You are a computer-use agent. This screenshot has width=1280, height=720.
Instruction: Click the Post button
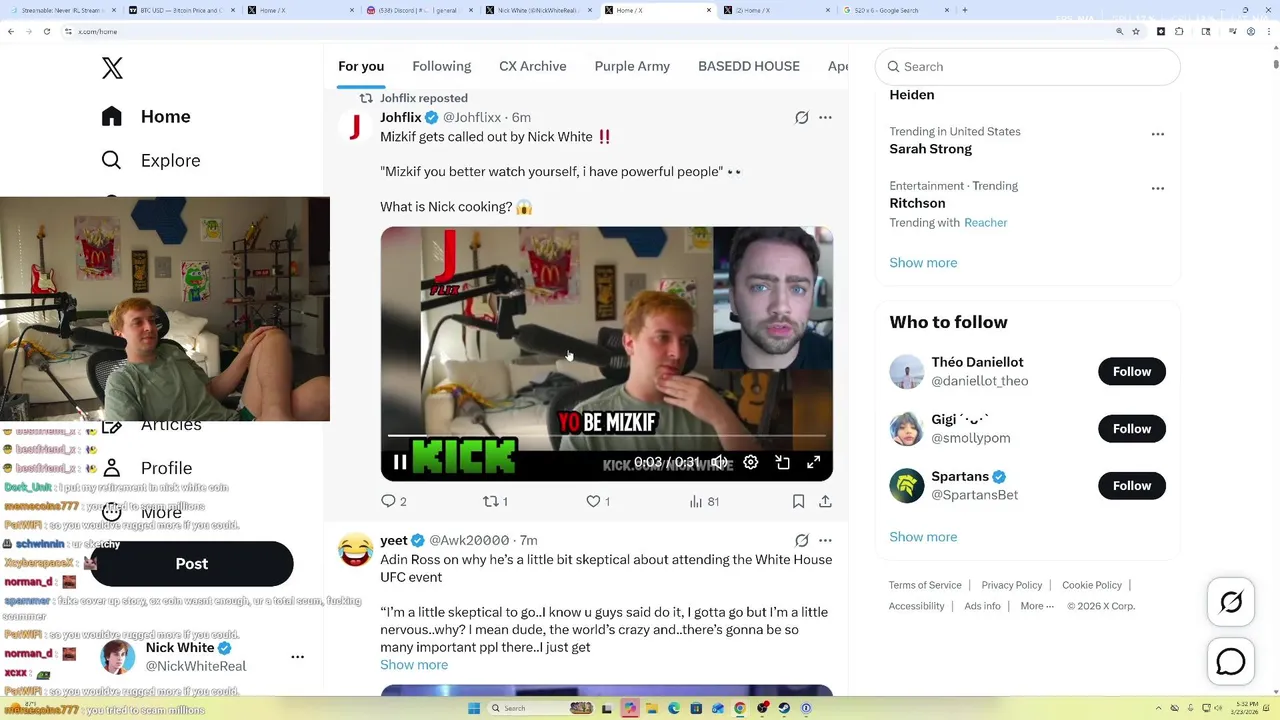(x=192, y=564)
